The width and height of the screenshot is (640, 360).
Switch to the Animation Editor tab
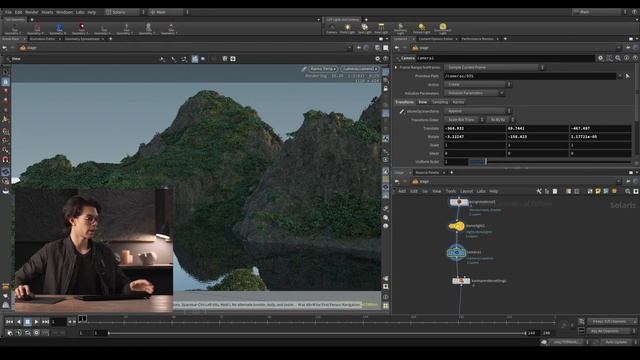(x=42, y=39)
